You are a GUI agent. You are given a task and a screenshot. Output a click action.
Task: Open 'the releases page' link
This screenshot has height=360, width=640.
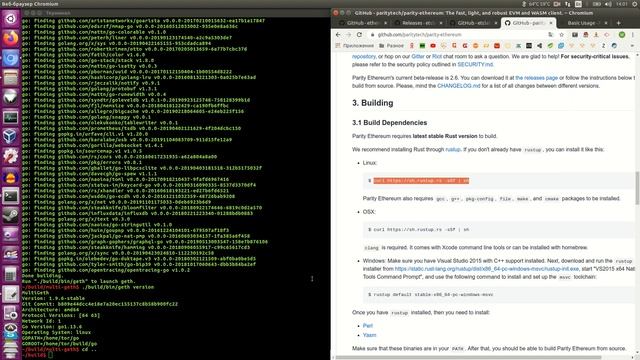point(536,78)
